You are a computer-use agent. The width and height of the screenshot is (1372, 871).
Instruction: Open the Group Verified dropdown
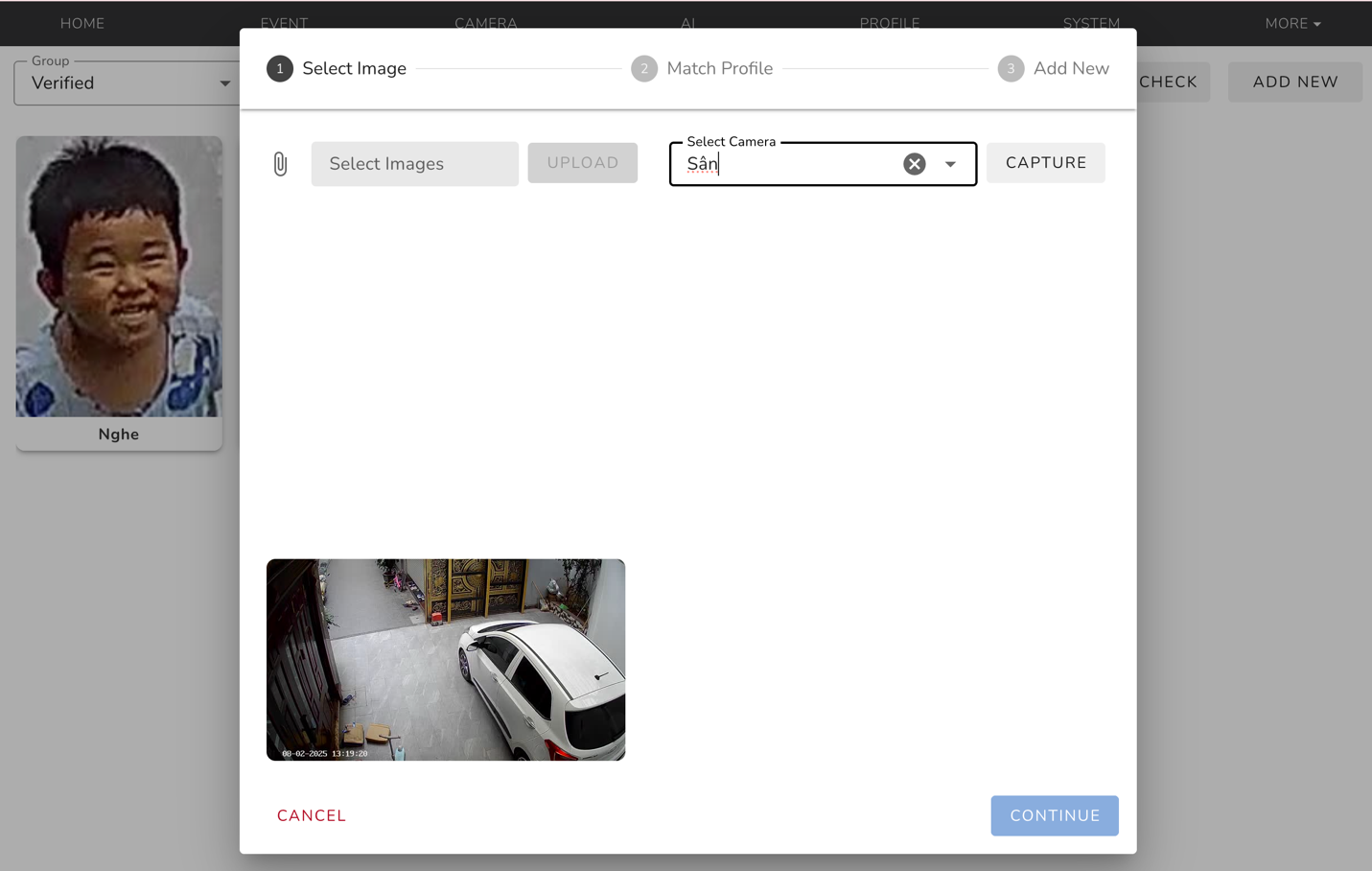(127, 83)
